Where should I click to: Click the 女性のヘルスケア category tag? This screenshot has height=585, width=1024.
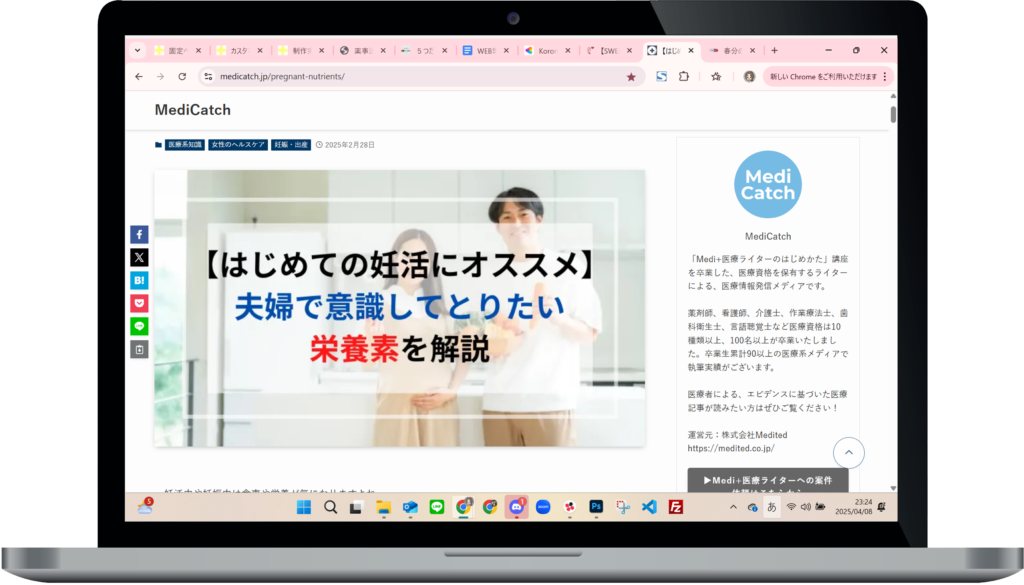click(238, 145)
